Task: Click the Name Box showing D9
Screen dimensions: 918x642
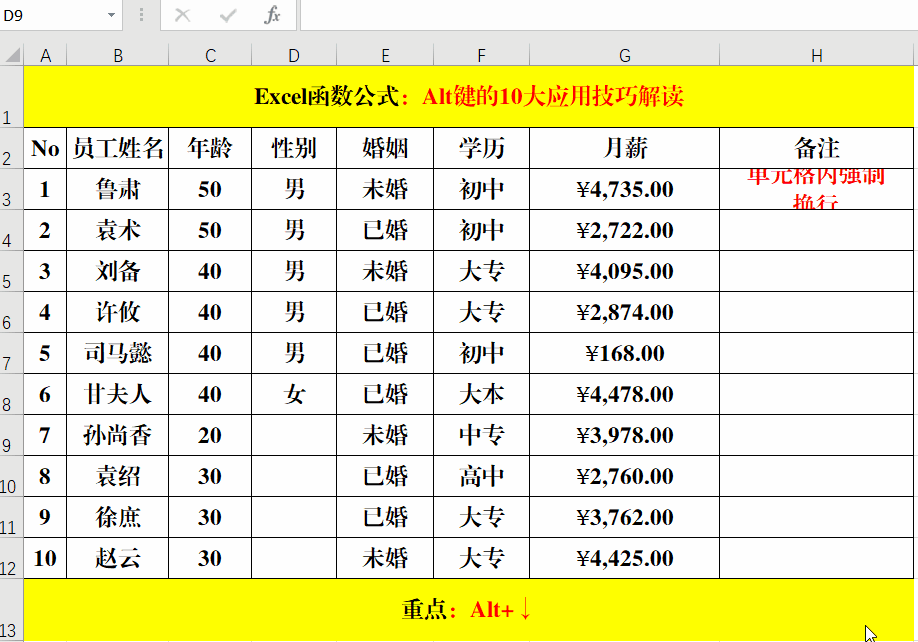Action: click(x=52, y=15)
